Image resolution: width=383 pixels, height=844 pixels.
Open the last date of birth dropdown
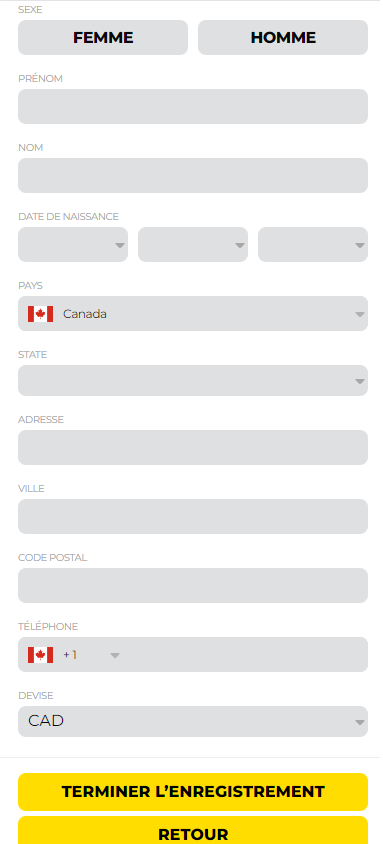(313, 245)
